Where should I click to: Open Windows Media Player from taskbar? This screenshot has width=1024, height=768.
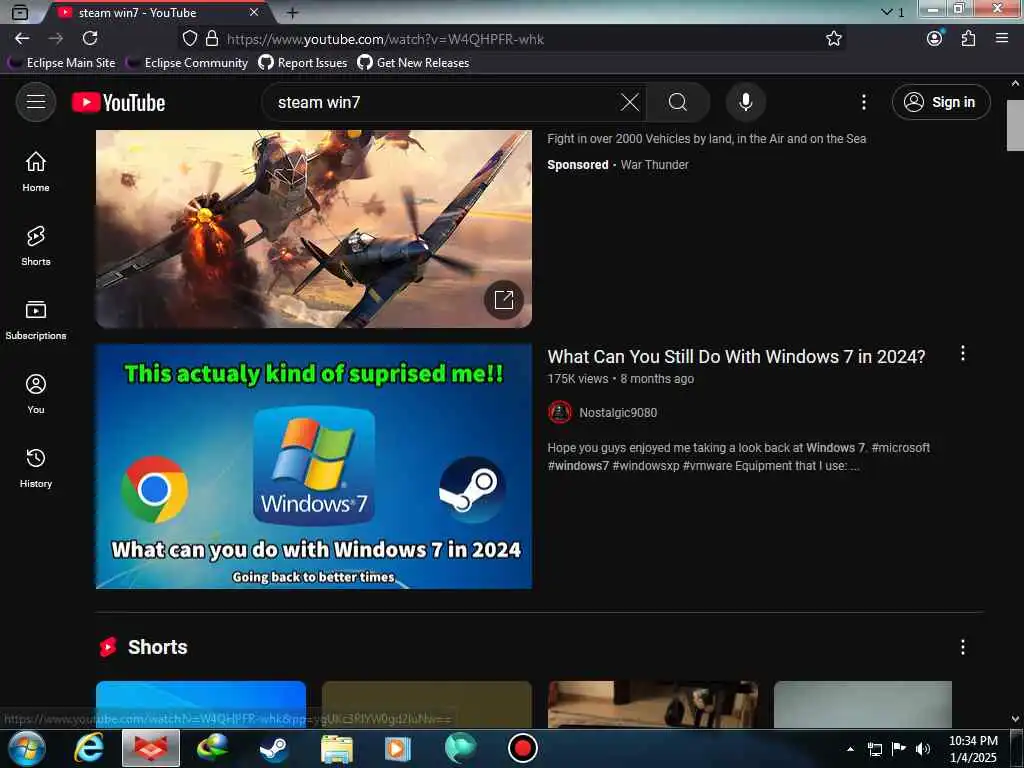(398, 748)
